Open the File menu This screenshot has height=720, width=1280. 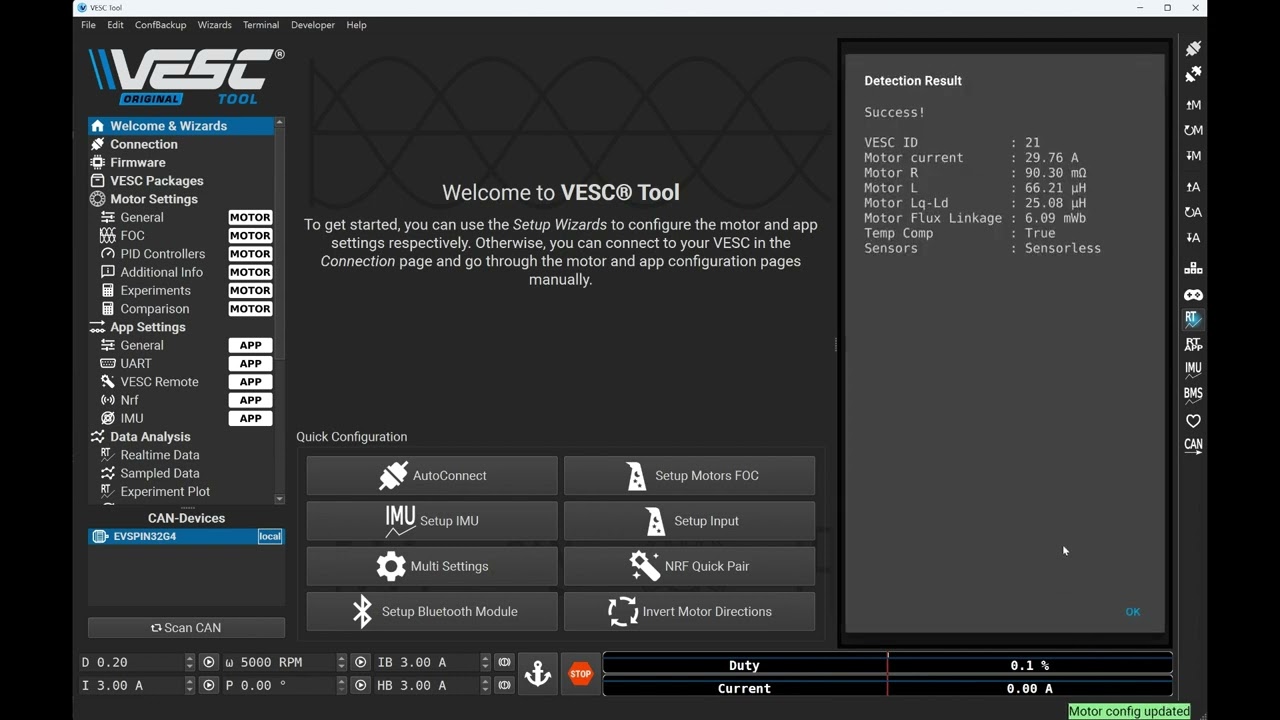(89, 25)
